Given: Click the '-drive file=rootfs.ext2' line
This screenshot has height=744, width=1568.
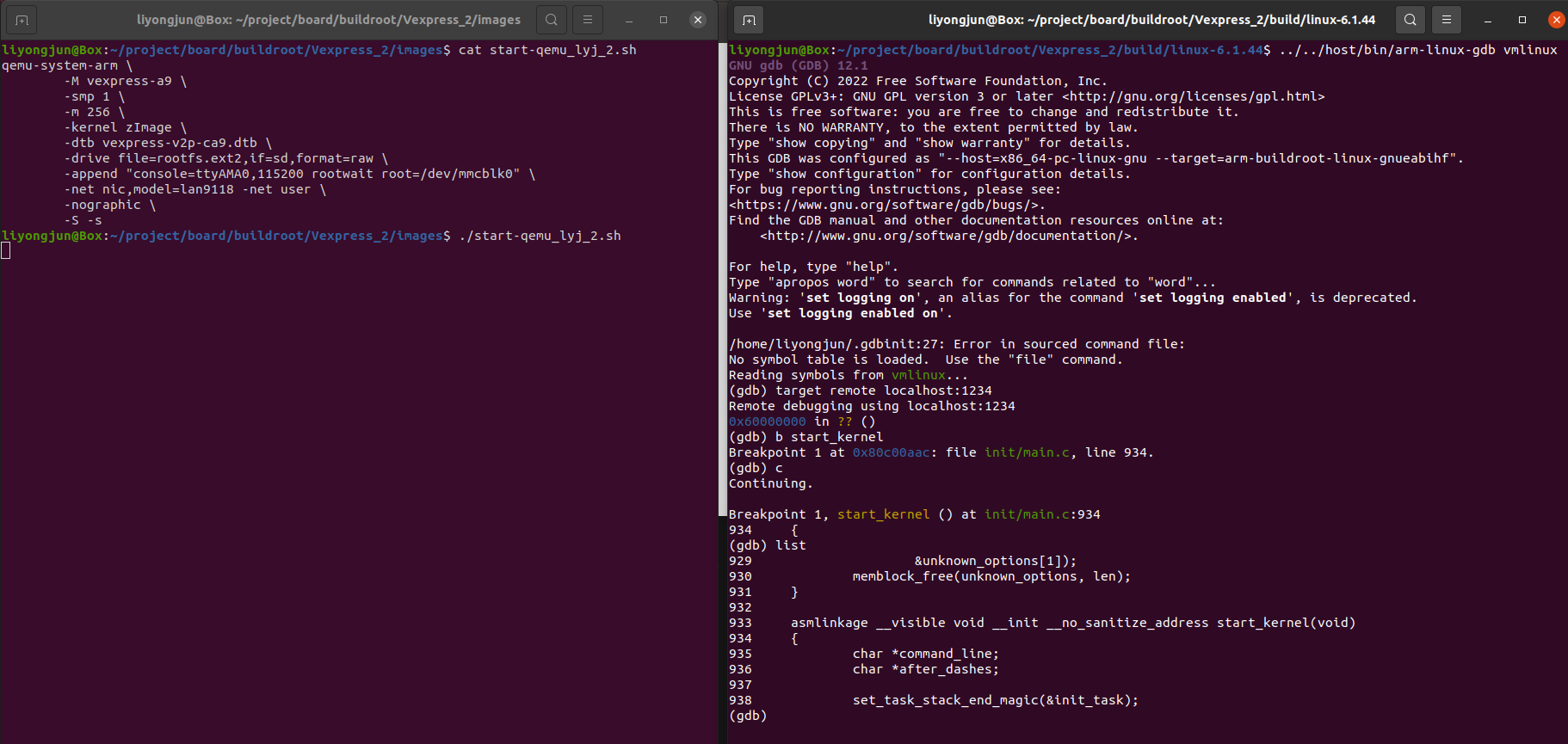Looking at the screenshot, I should tap(226, 158).
